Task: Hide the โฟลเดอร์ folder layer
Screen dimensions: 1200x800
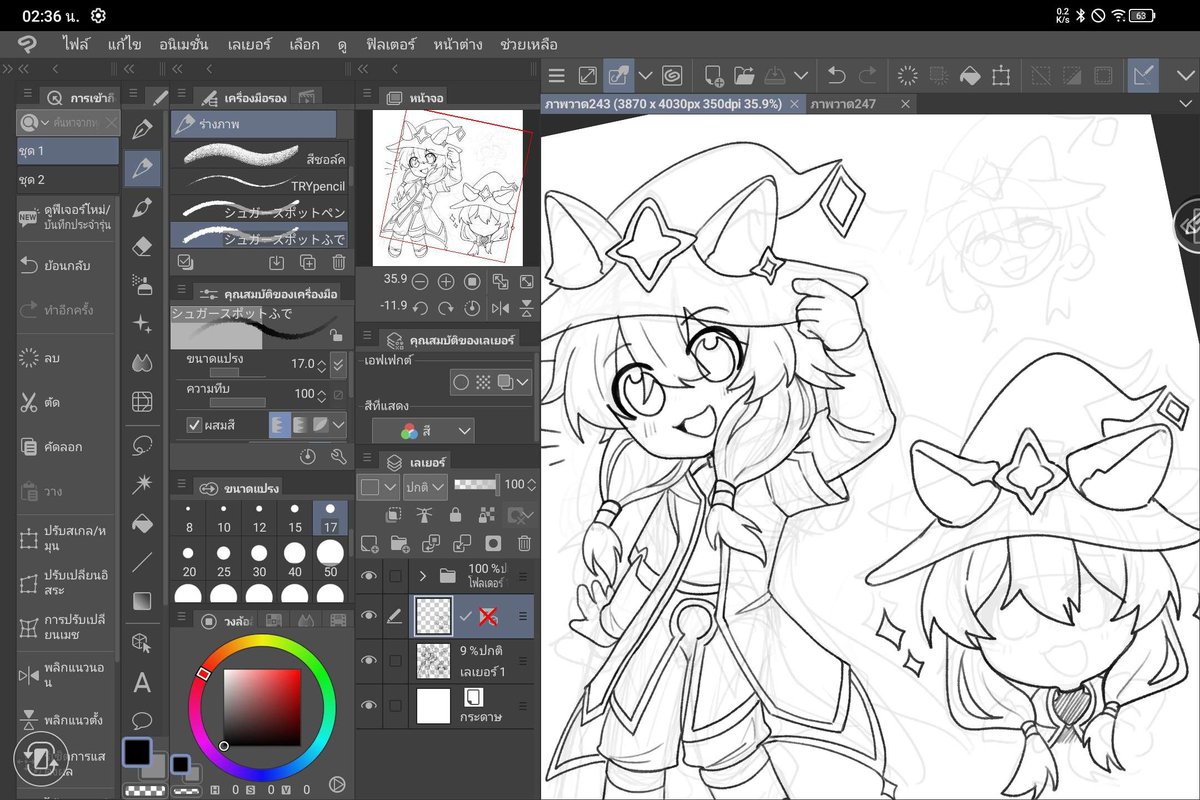Action: (x=369, y=575)
